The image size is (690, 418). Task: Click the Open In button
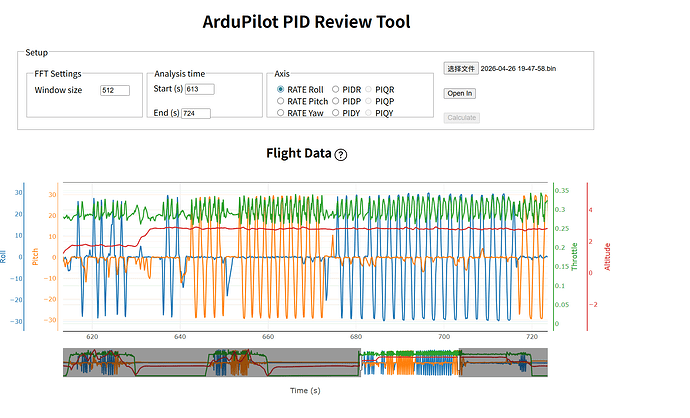point(459,93)
